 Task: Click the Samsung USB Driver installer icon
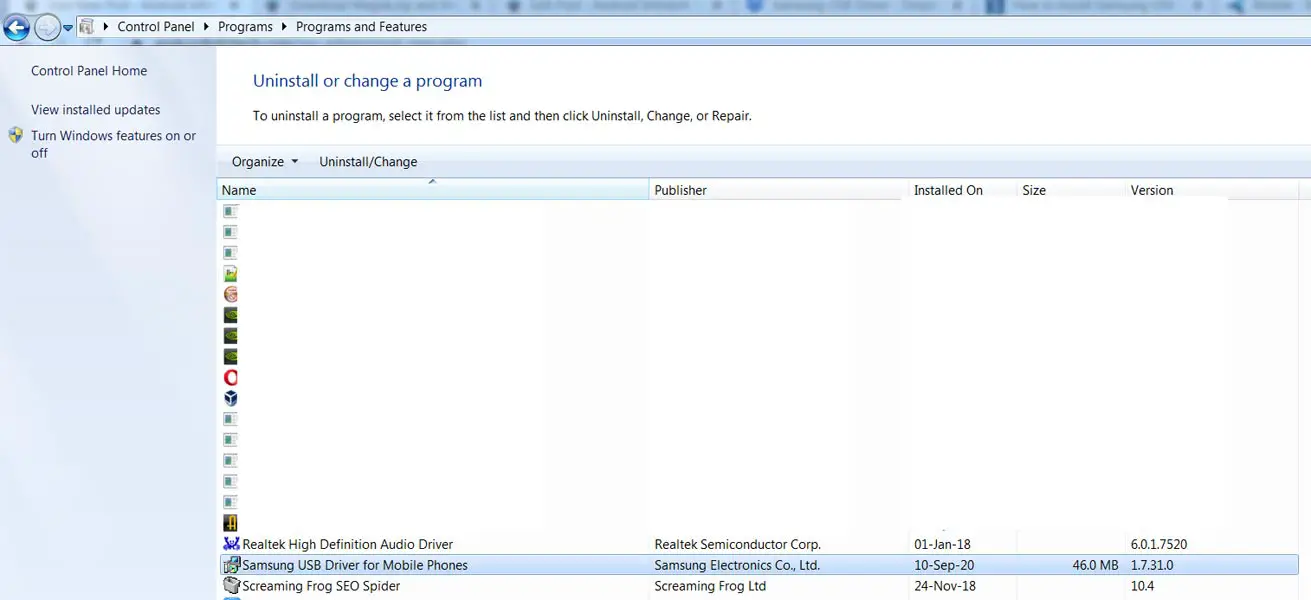tap(231, 565)
